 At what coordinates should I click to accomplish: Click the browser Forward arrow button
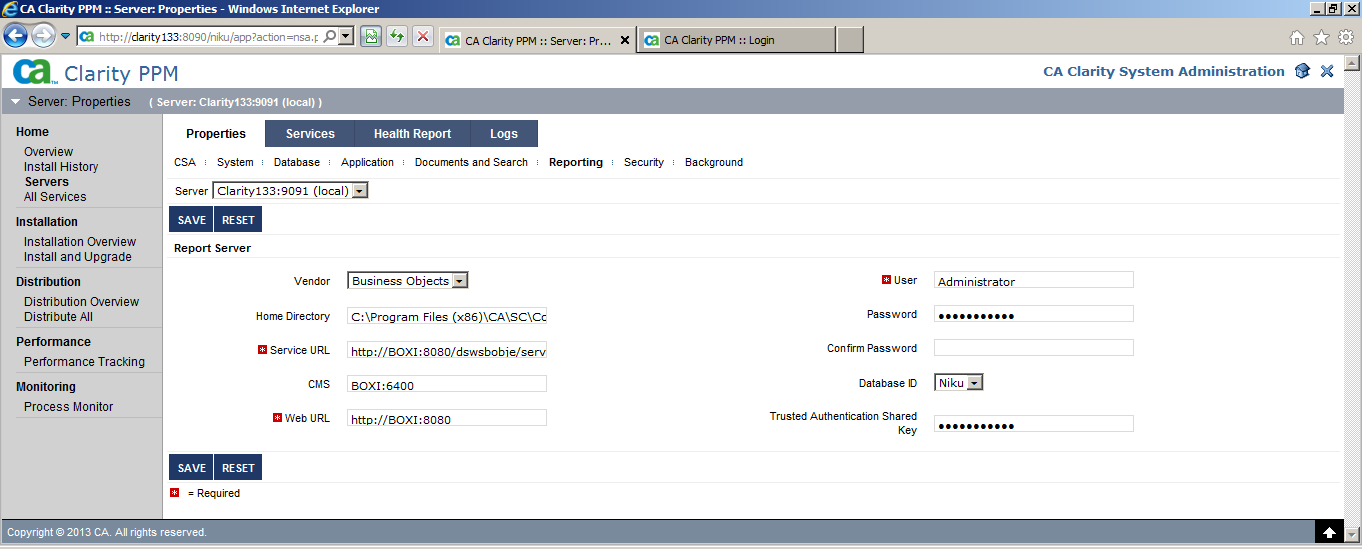click(x=43, y=37)
